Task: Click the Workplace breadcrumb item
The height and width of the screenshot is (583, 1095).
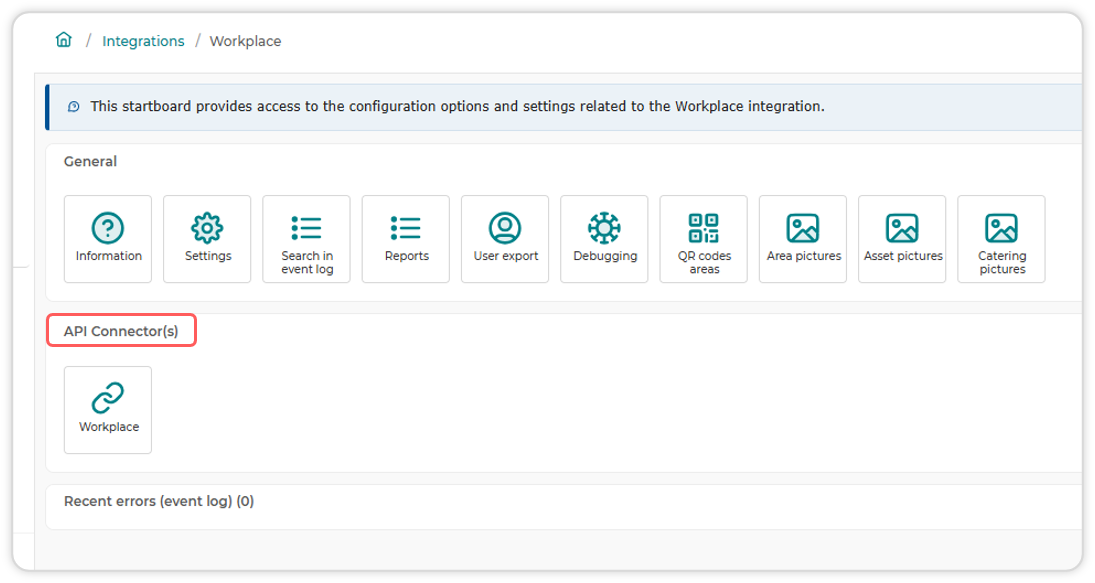Action: (x=245, y=41)
